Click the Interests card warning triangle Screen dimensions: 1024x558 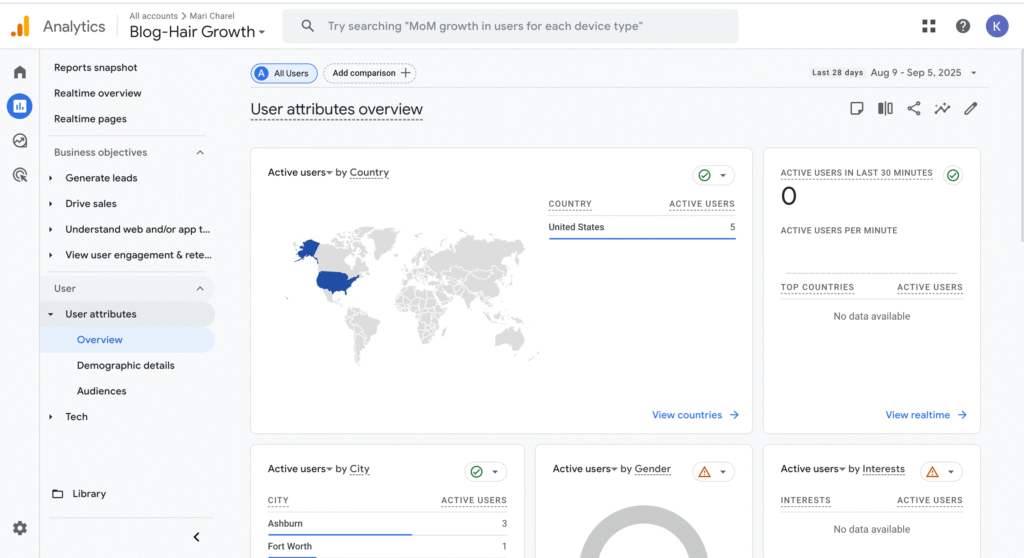[932, 471]
